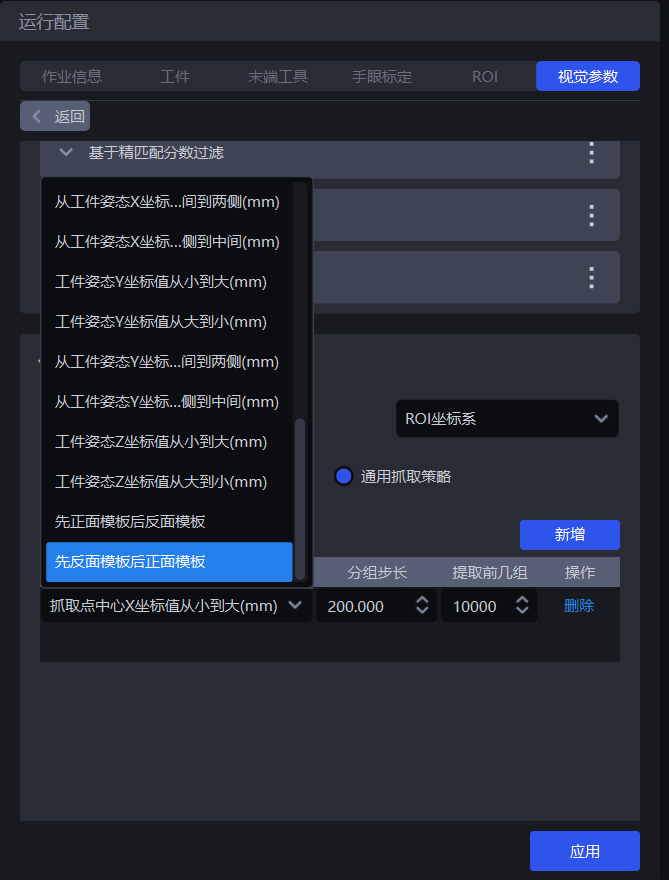Open the ROI坐标系 dropdown
The height and width of the screenshot is (880, 669).
[x=507, y=419]
